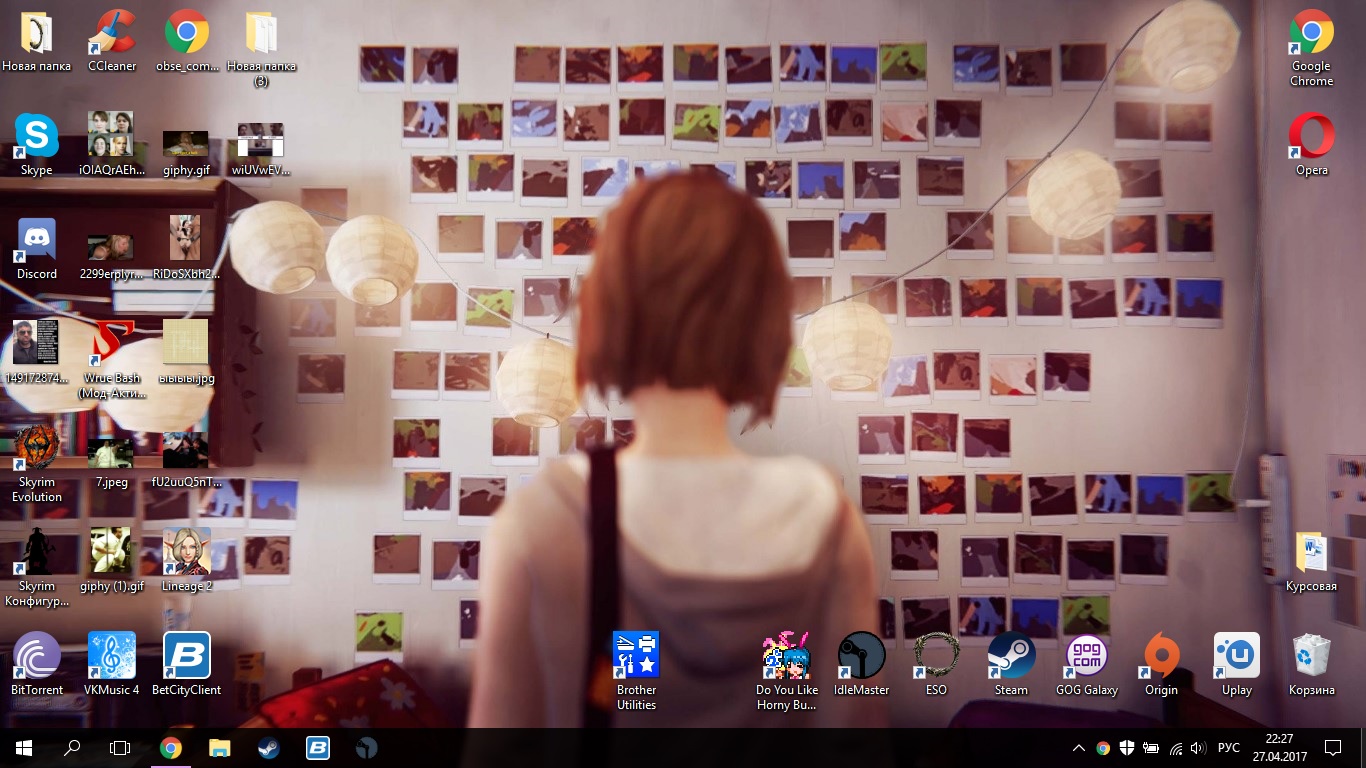1366x768 pixels.
Task: Select the 149172874... image file
Action: point(37,352)
